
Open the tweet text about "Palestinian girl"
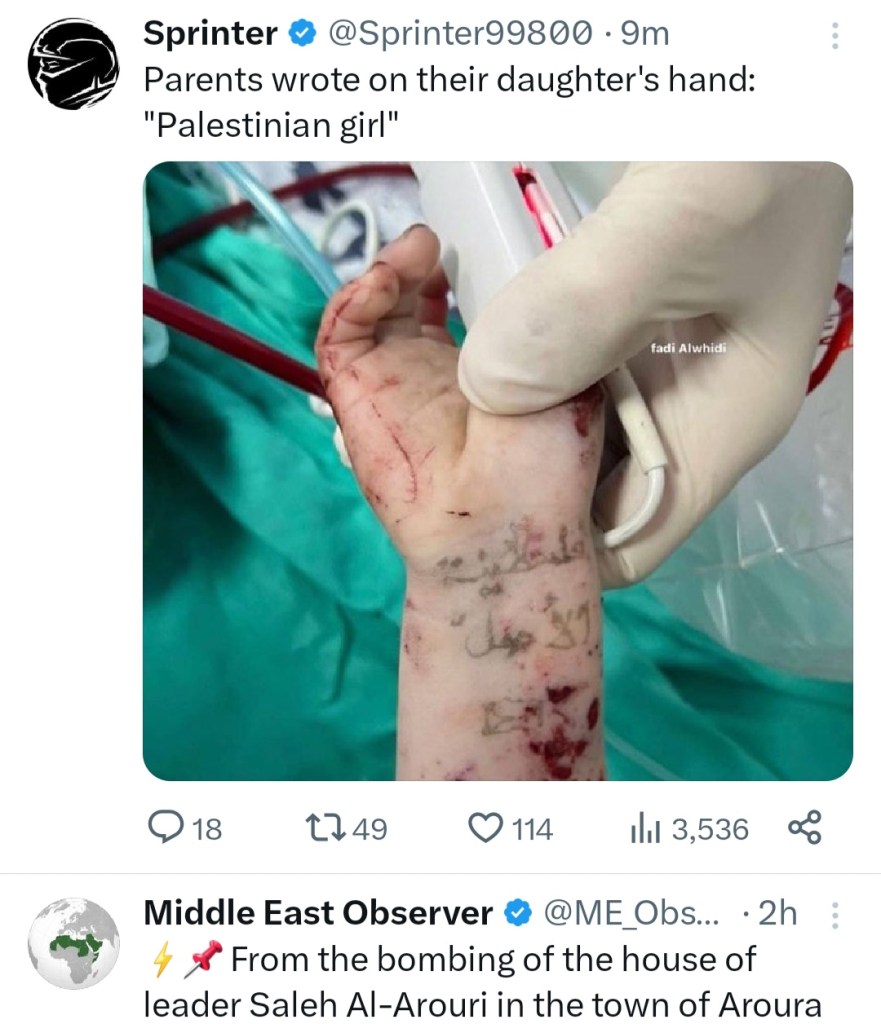pyautogui.click(x=450, y=103)
